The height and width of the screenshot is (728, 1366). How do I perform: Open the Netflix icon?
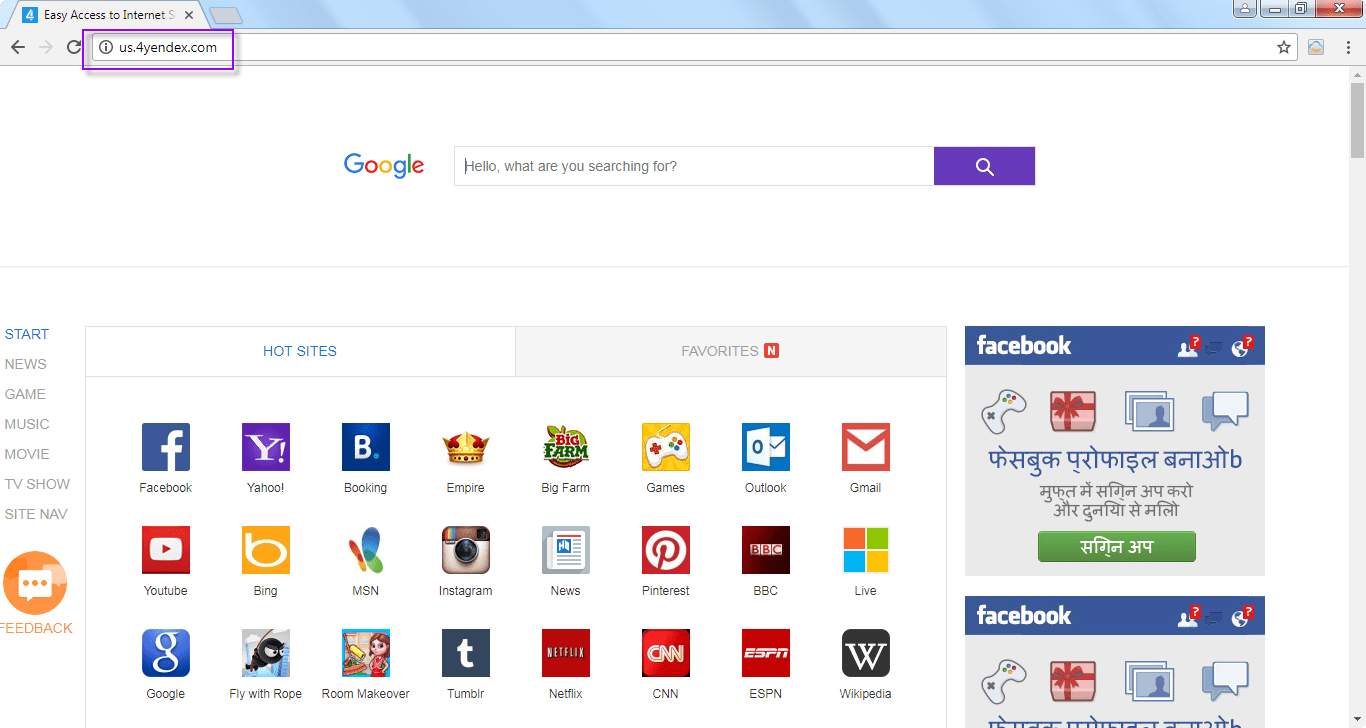(x=566, y=653)
